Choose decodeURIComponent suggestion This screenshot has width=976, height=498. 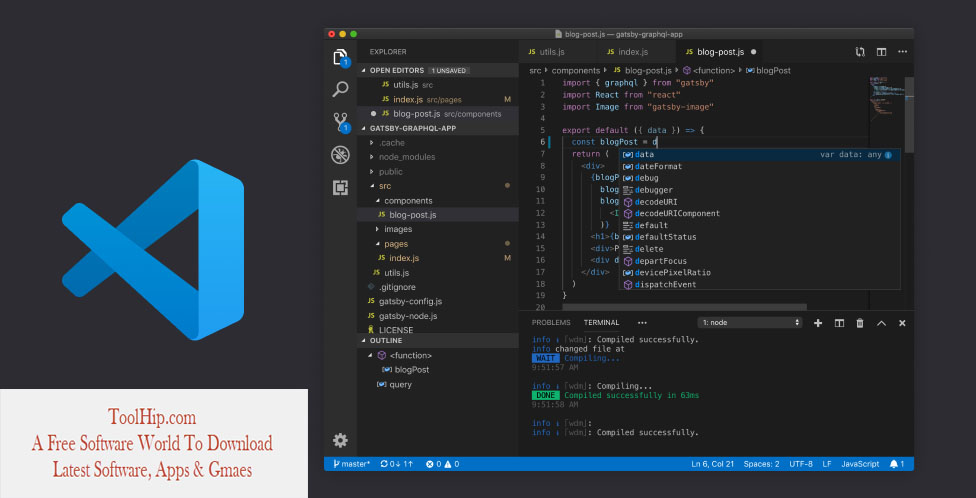click(759, 214)
